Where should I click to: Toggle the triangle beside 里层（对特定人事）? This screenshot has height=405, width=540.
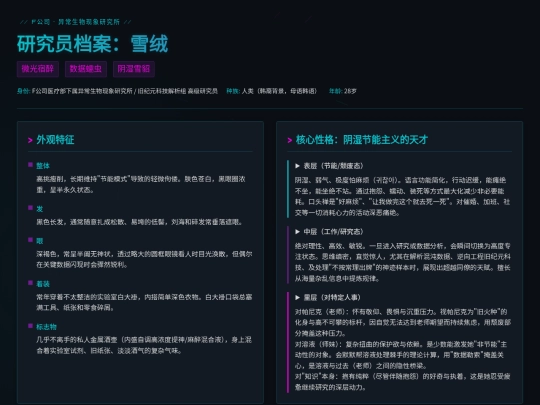(x=298, y=298)
